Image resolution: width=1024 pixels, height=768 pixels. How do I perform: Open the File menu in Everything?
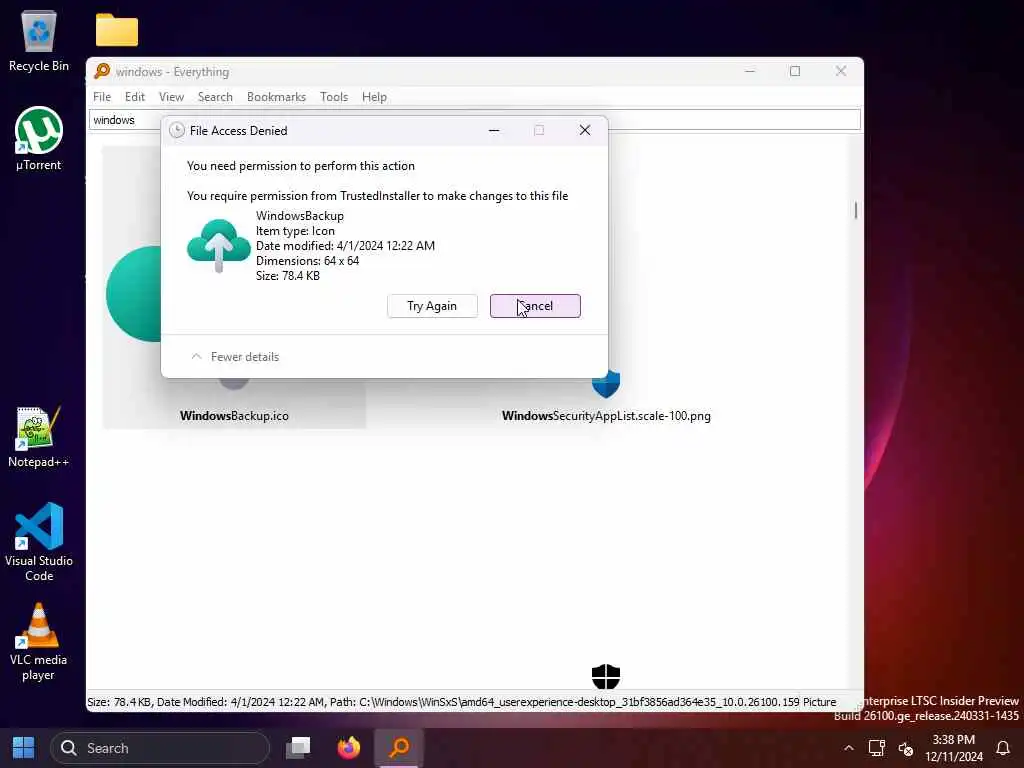(102, 97)
